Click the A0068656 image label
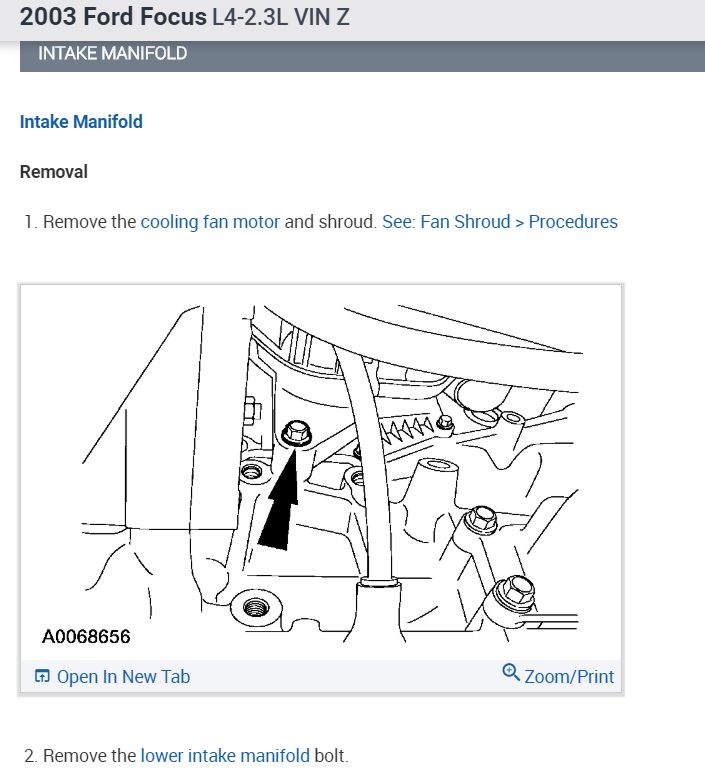Viewport: 705px width, 772px height. (86, 637)
